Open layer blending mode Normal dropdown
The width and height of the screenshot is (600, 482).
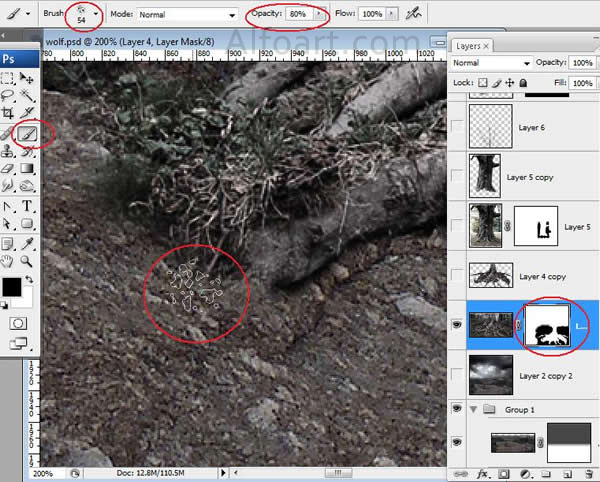491,62
